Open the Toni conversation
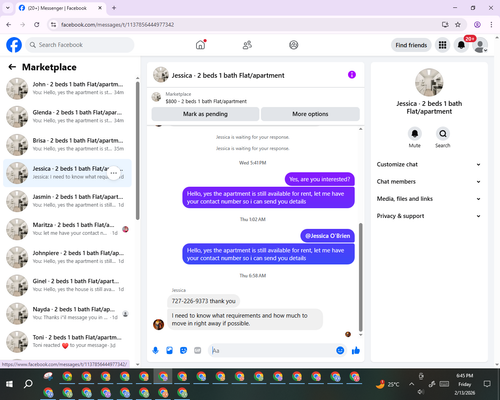Viewport: 500px width, 400px height. pos(67,342)
